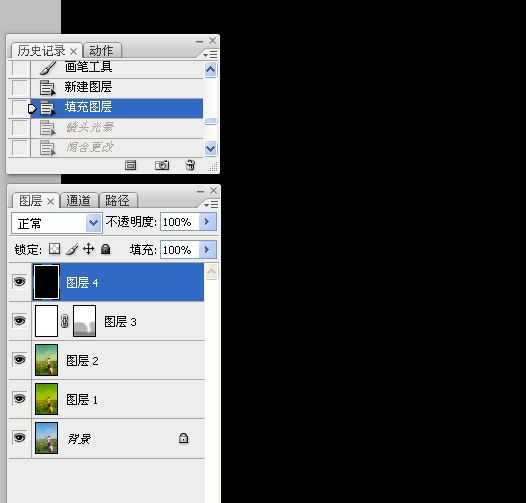Select the white 图层 3 layer thumbnail
Image resolution: width=526 pixels, height=503 pixels.
coord(46,321)
